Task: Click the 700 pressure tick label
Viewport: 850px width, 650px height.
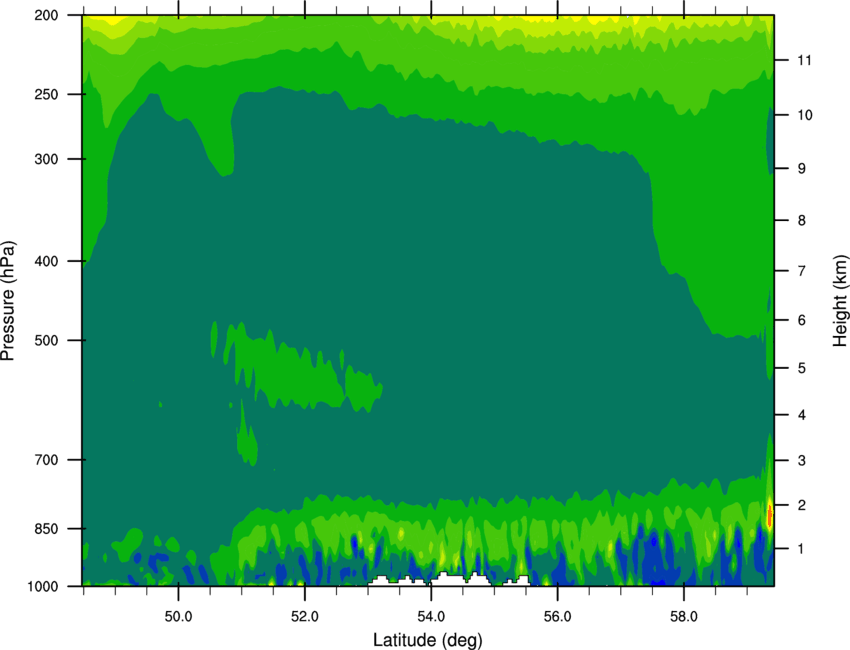Action: click(x=46, y=460)
